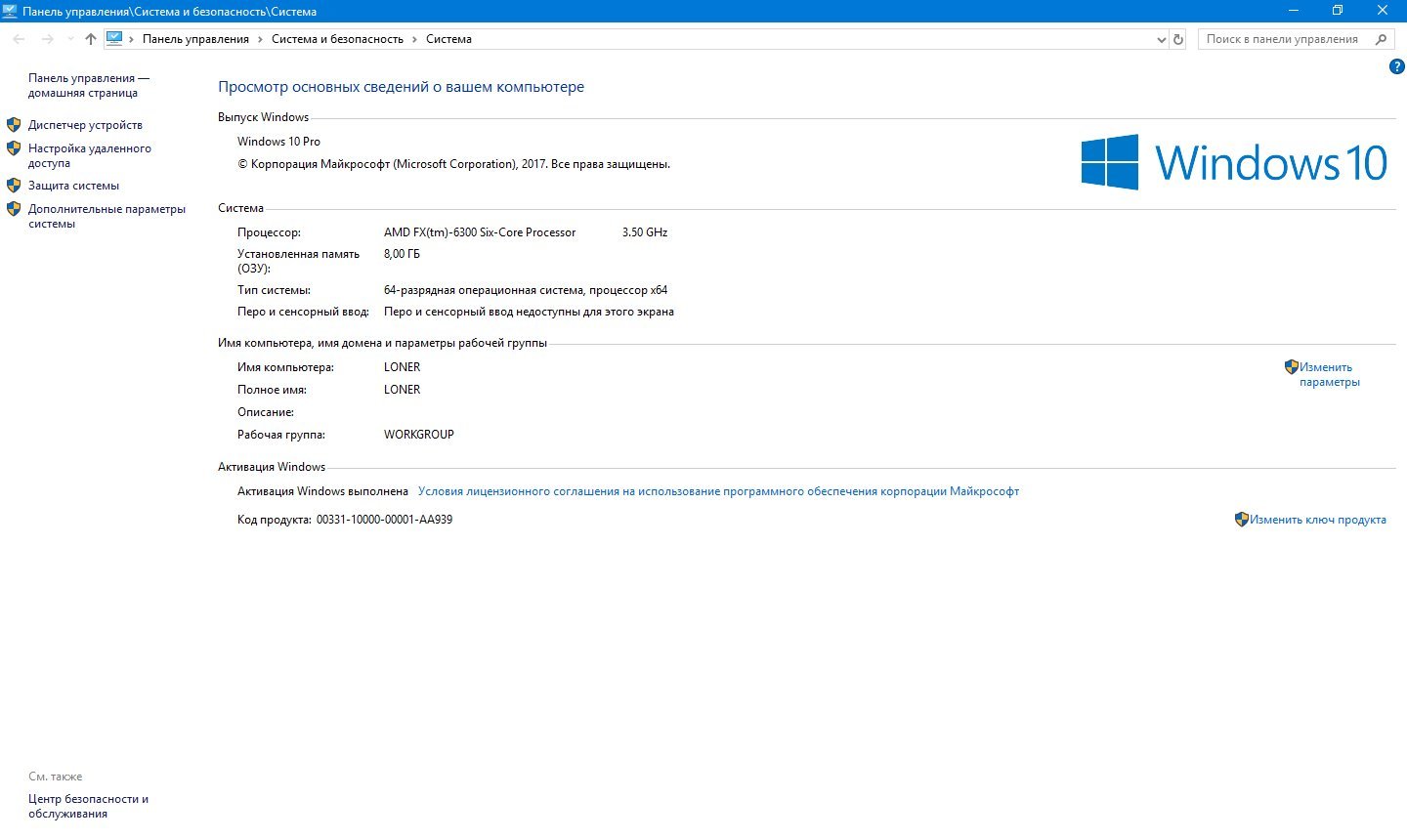Screen dimensions: 1407x840
Task: Open Help via the blue question mark
Action: [x=1396, y=66]
